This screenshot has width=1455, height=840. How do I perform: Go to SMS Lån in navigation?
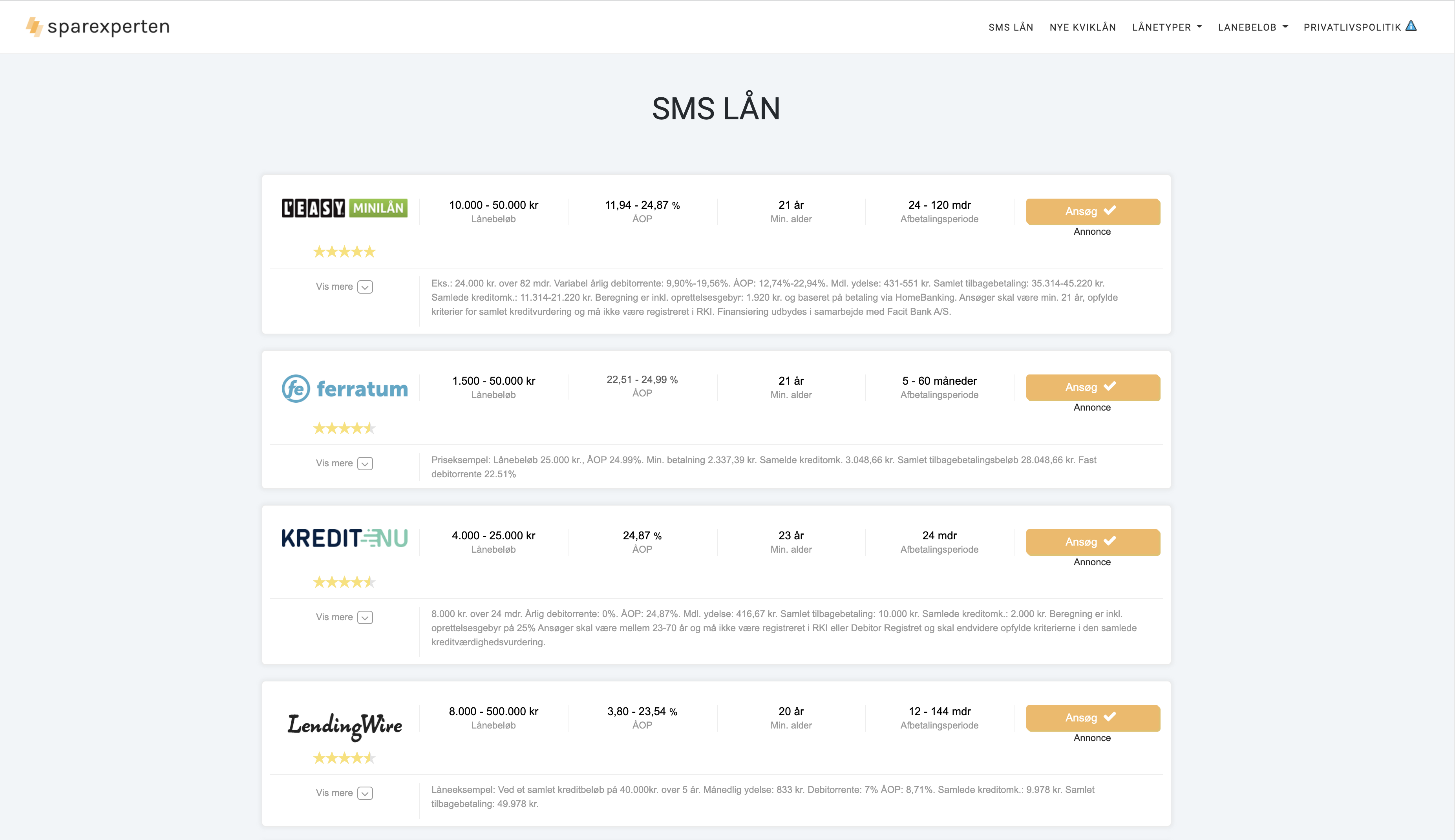[x=1011, y=27]
